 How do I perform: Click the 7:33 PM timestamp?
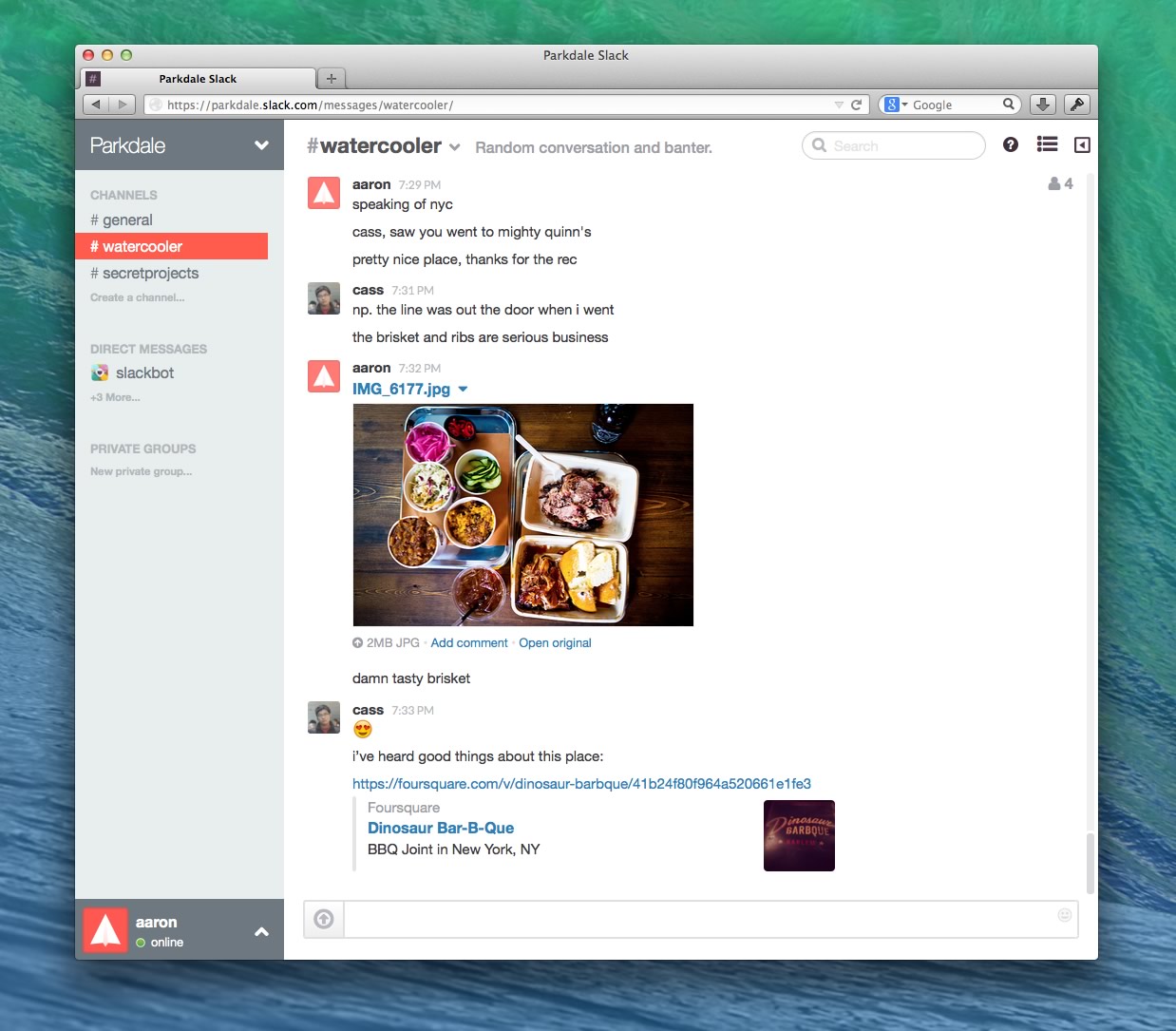point(412,710)
